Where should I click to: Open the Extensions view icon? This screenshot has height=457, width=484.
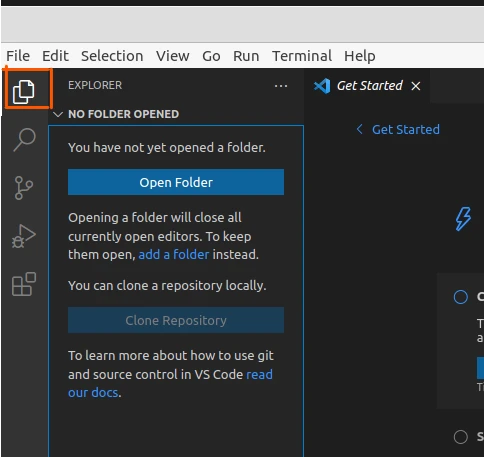pos(24,284)
